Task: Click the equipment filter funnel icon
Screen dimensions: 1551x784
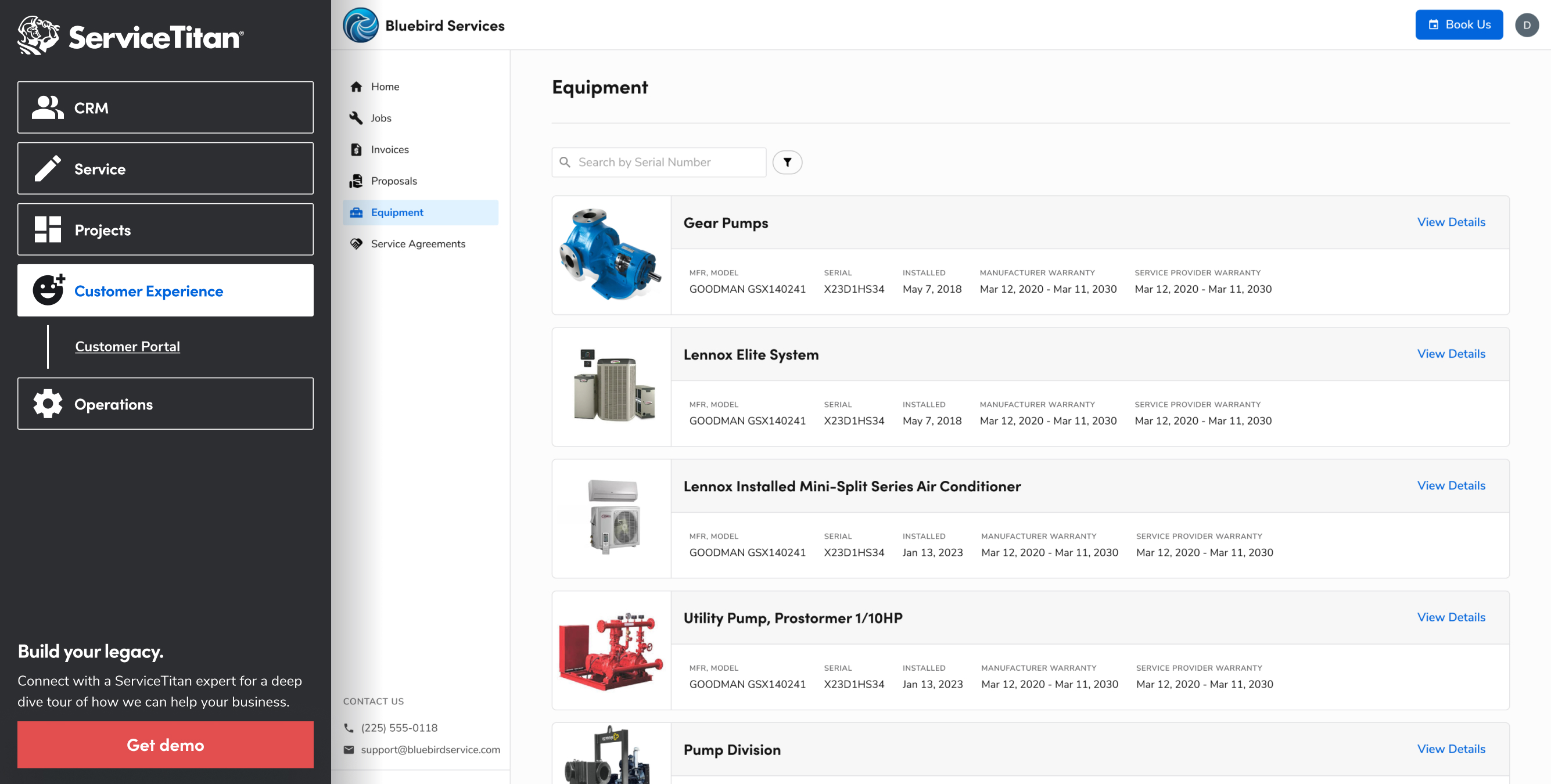Action: 787,163
